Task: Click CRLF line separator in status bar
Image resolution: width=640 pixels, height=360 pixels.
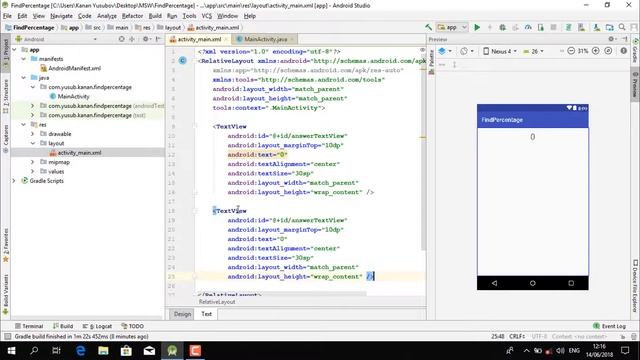Action: [517, 337]
